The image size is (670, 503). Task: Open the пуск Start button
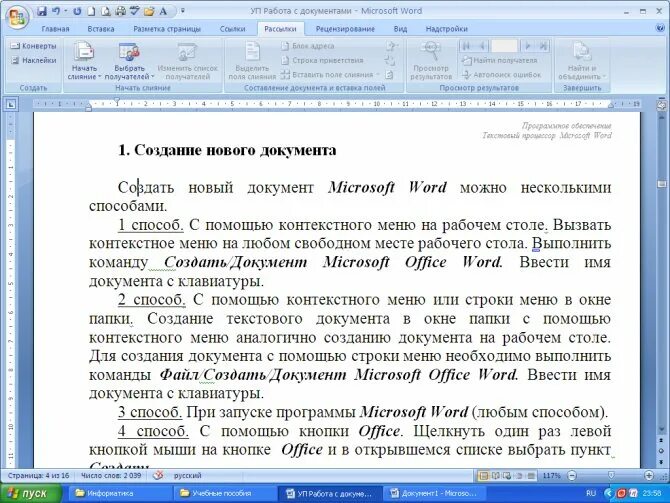[31, 494]
